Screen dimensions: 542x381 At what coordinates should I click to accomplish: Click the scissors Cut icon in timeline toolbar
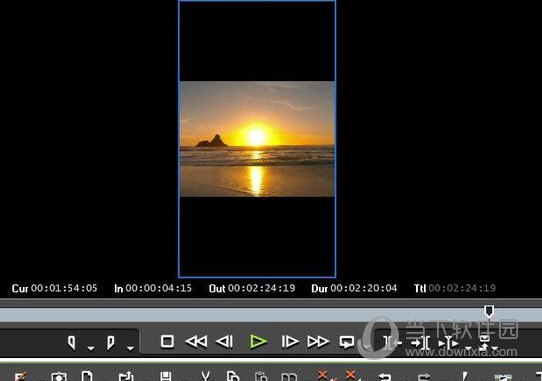coord(205,376)
